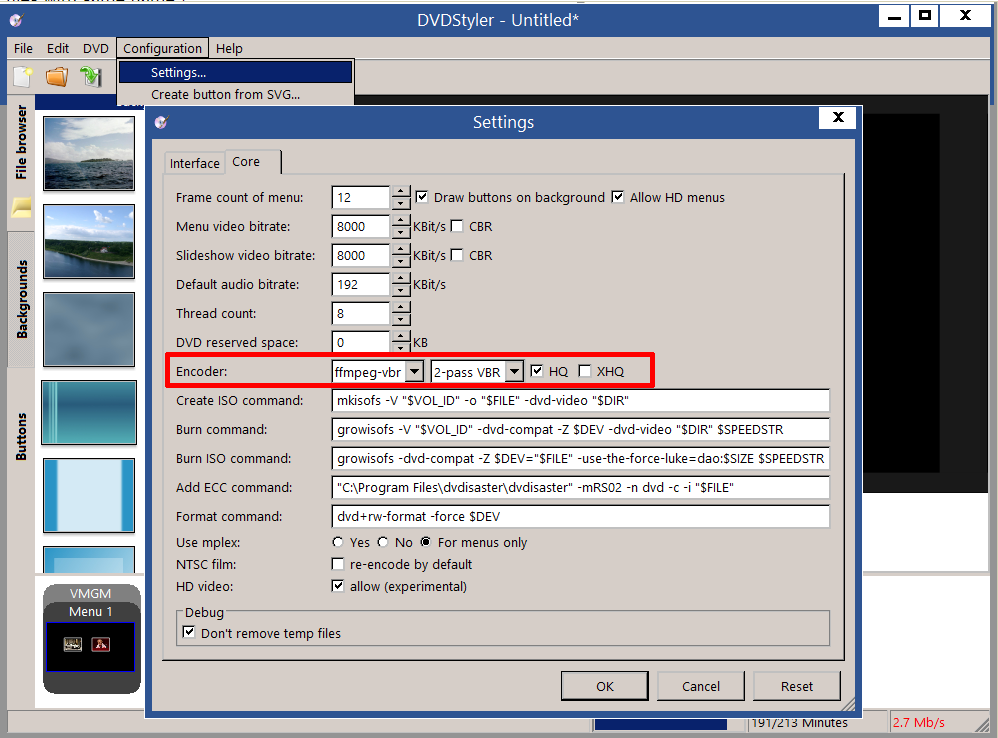Decrease Frame count of menu spinner

point(400,203)
